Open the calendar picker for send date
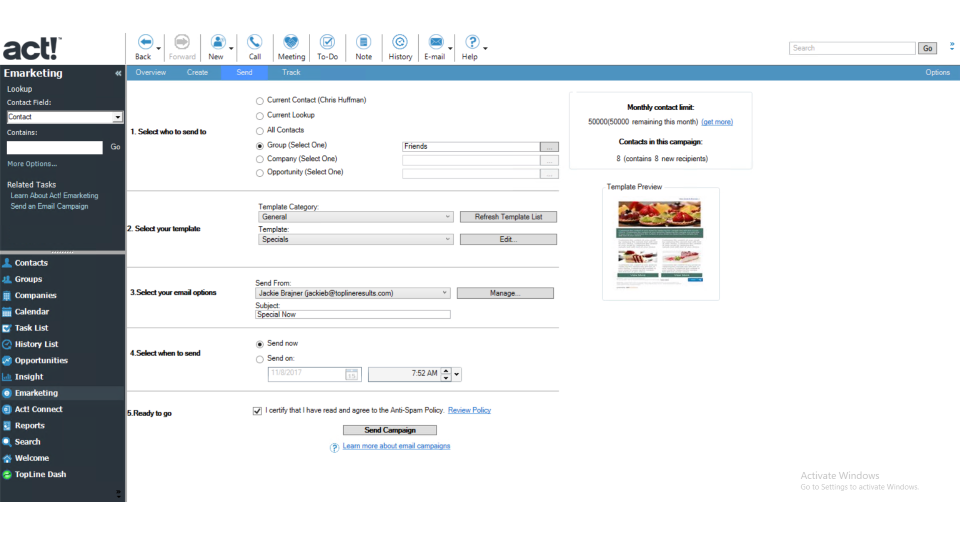This screenshot has height=535, width=960. coord(351,374)
